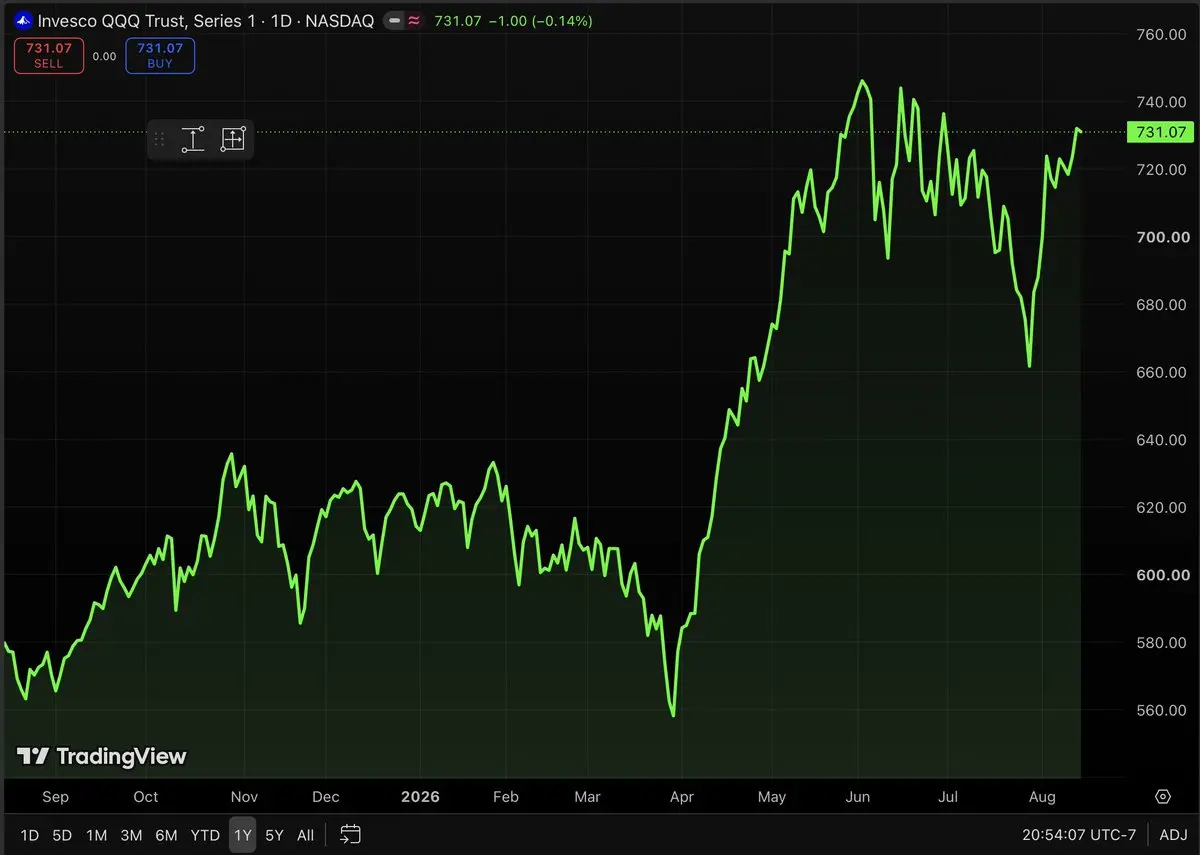
Task: Click the Mar label on time axis
Action: coord(588,797)
